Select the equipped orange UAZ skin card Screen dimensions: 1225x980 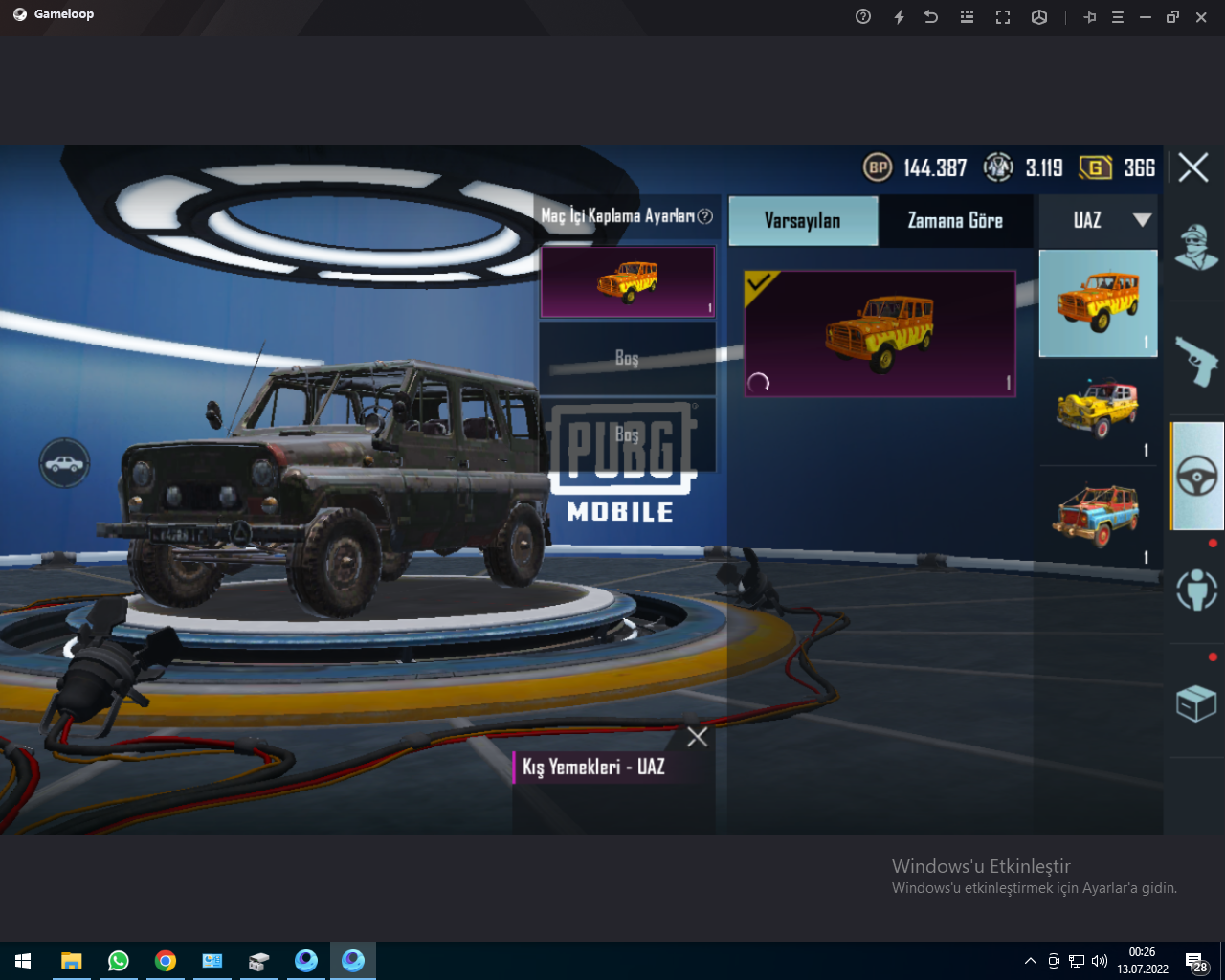(x=880, y=333)
